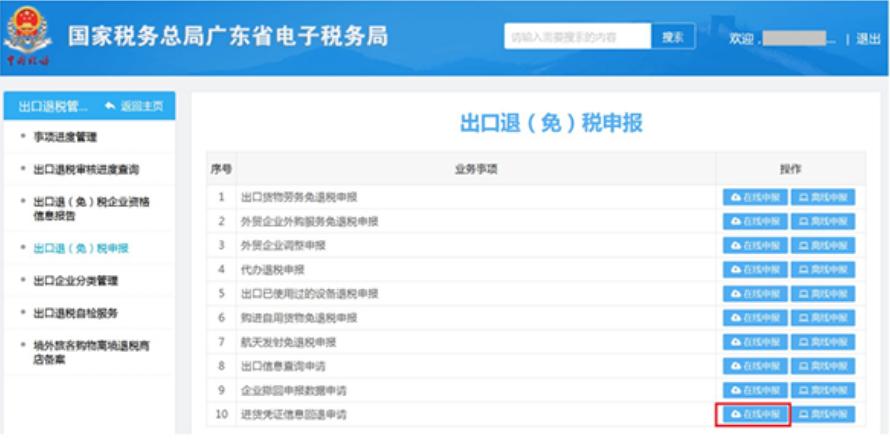
Task: Click 离线申报 for 购进自用货物免退税申报
Action: pyautogui.click(x=823, y=318)
